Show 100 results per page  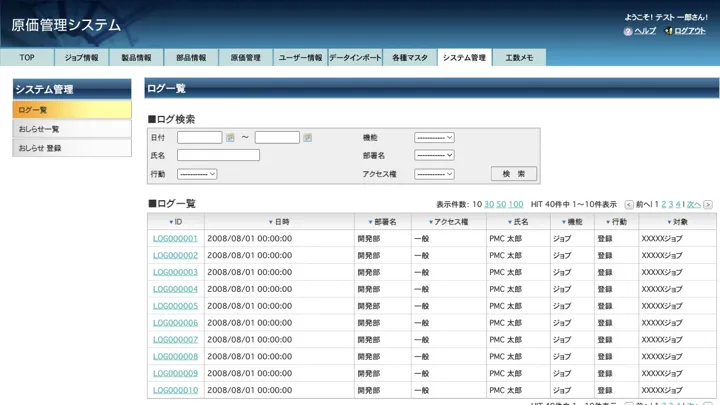pyautogui.click(x=516, y=204)
